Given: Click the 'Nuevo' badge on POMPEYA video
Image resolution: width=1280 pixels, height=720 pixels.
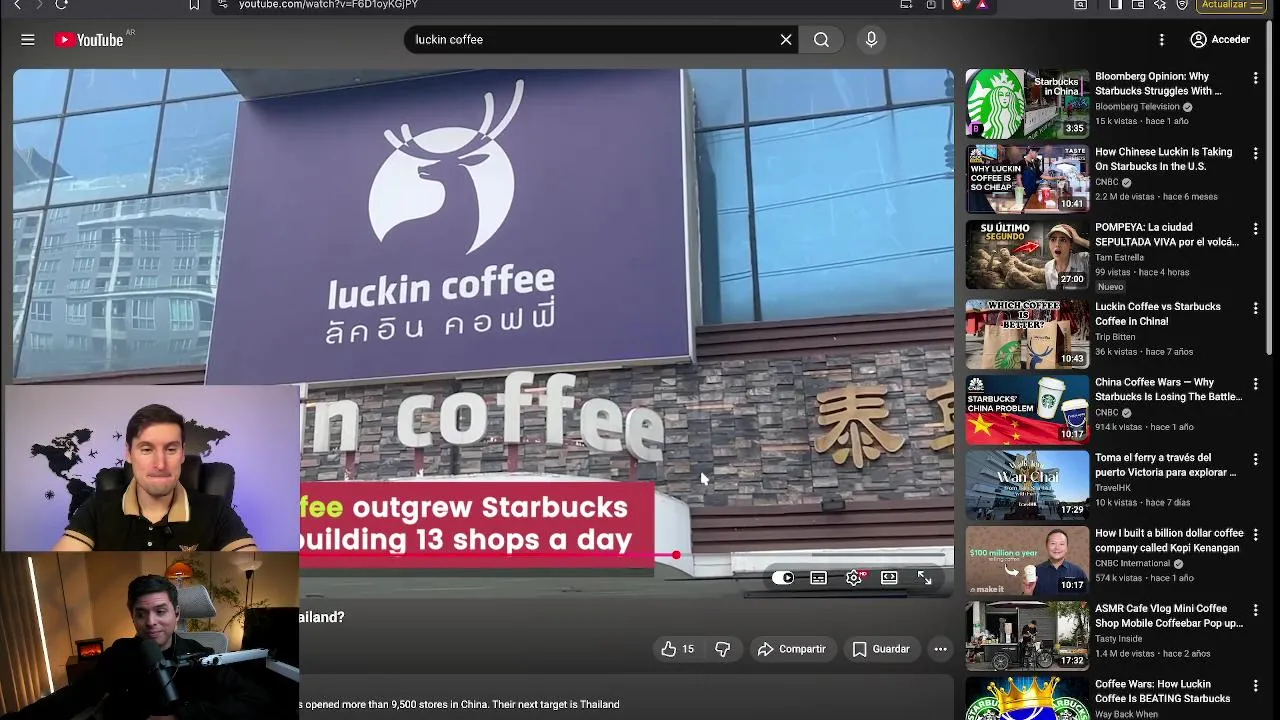Looking at the screenshot, I should [x=1110, y=287].
